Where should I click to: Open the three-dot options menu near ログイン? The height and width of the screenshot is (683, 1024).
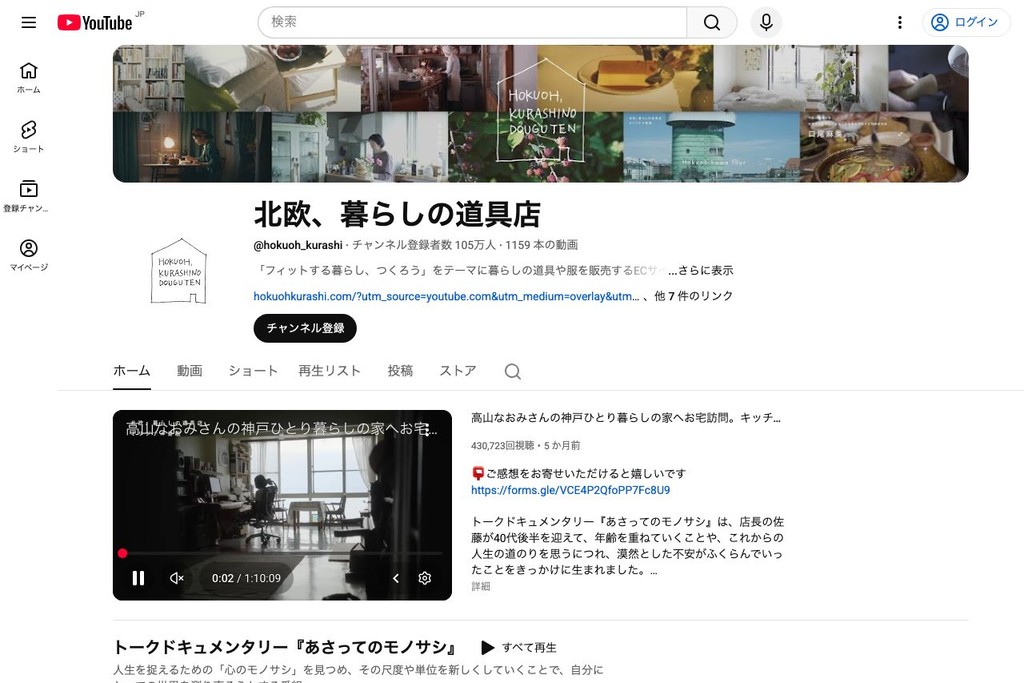(x=899, y=22)
